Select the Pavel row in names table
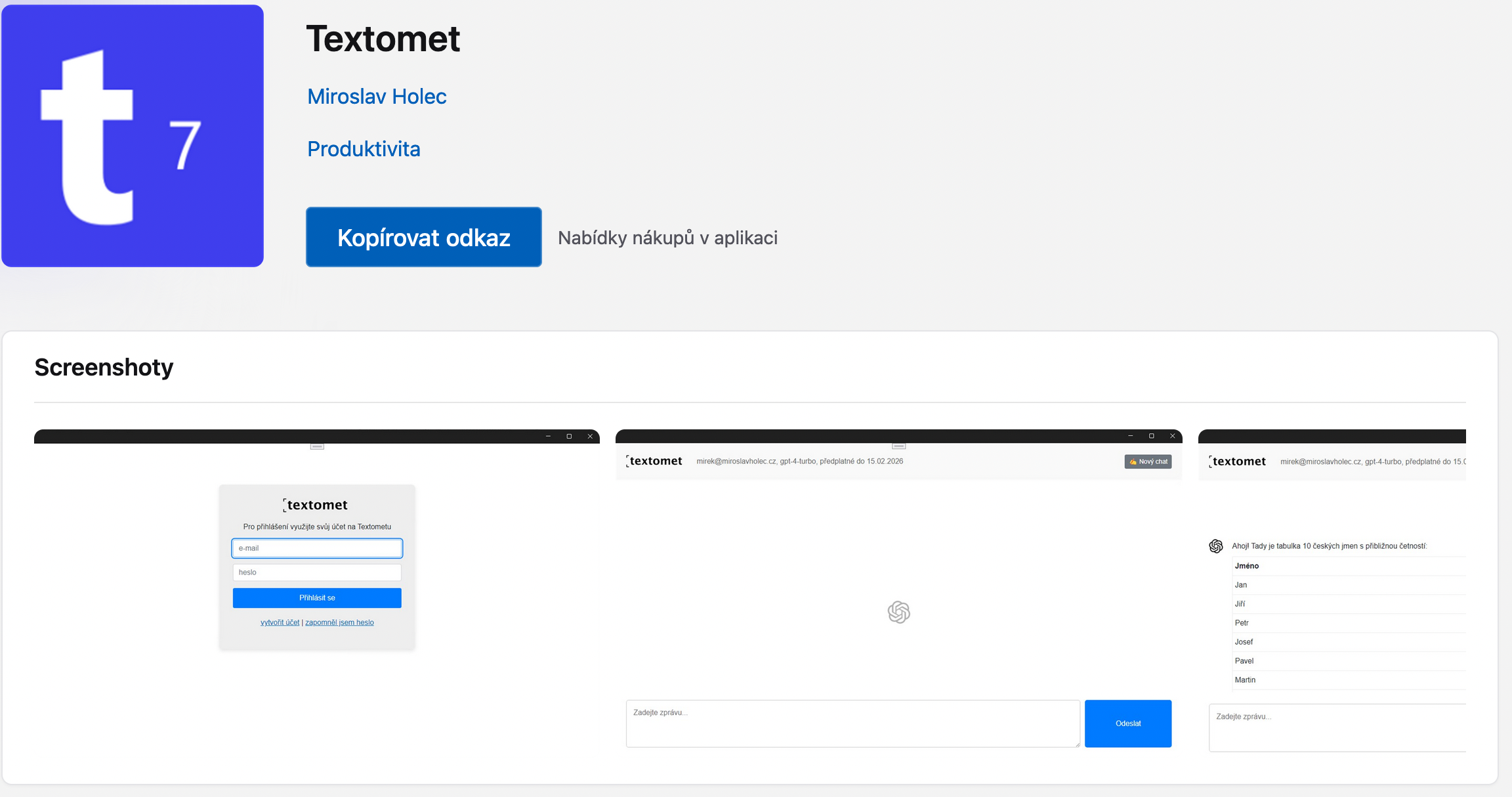The height and width of the screenshot is (797, 1512). click(x=1349, y=661)
